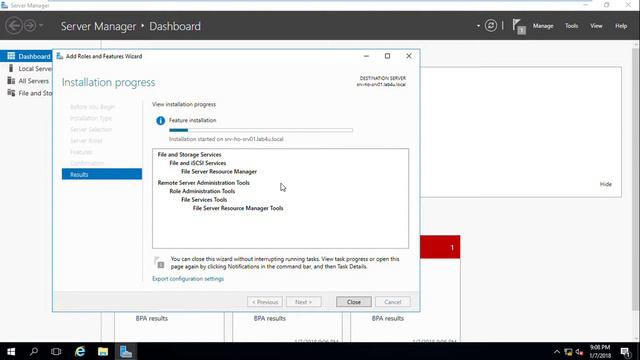Click the Cancel button in the wizard
Image resolution: width=640 pixels, height=360 pixels.
392,302
